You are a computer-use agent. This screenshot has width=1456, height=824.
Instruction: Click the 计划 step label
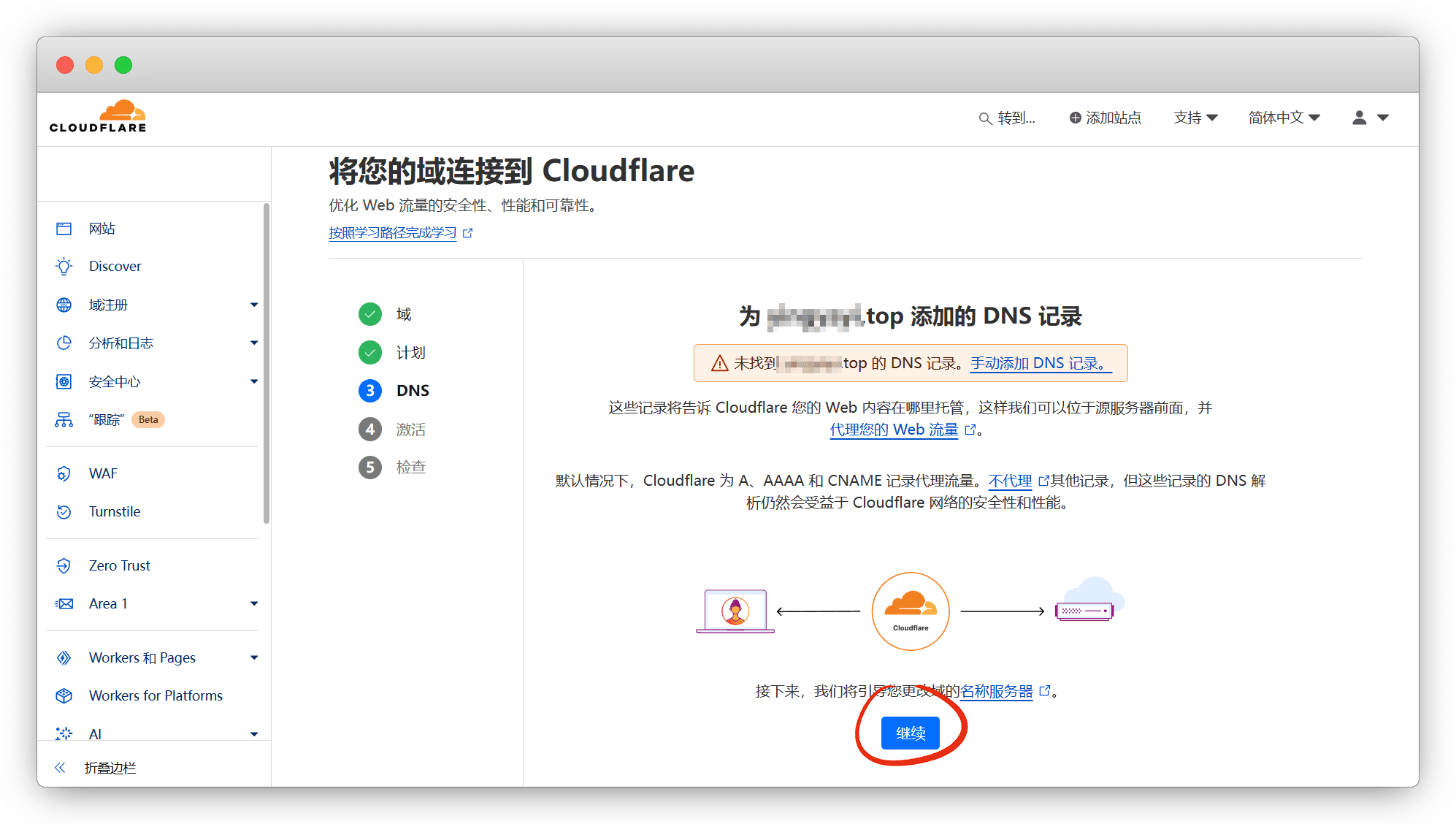click(x=411, y=353)
